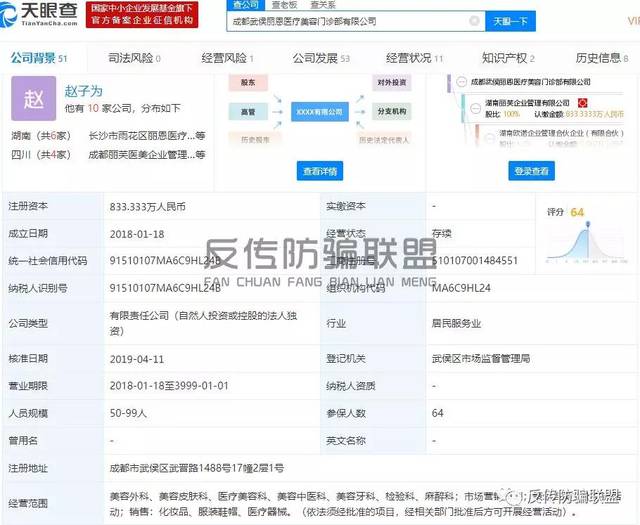Click the 股东 node in relationship diagram
This screenshot has height=525, width=640.
pyautogui.click(x=248, y=82)
